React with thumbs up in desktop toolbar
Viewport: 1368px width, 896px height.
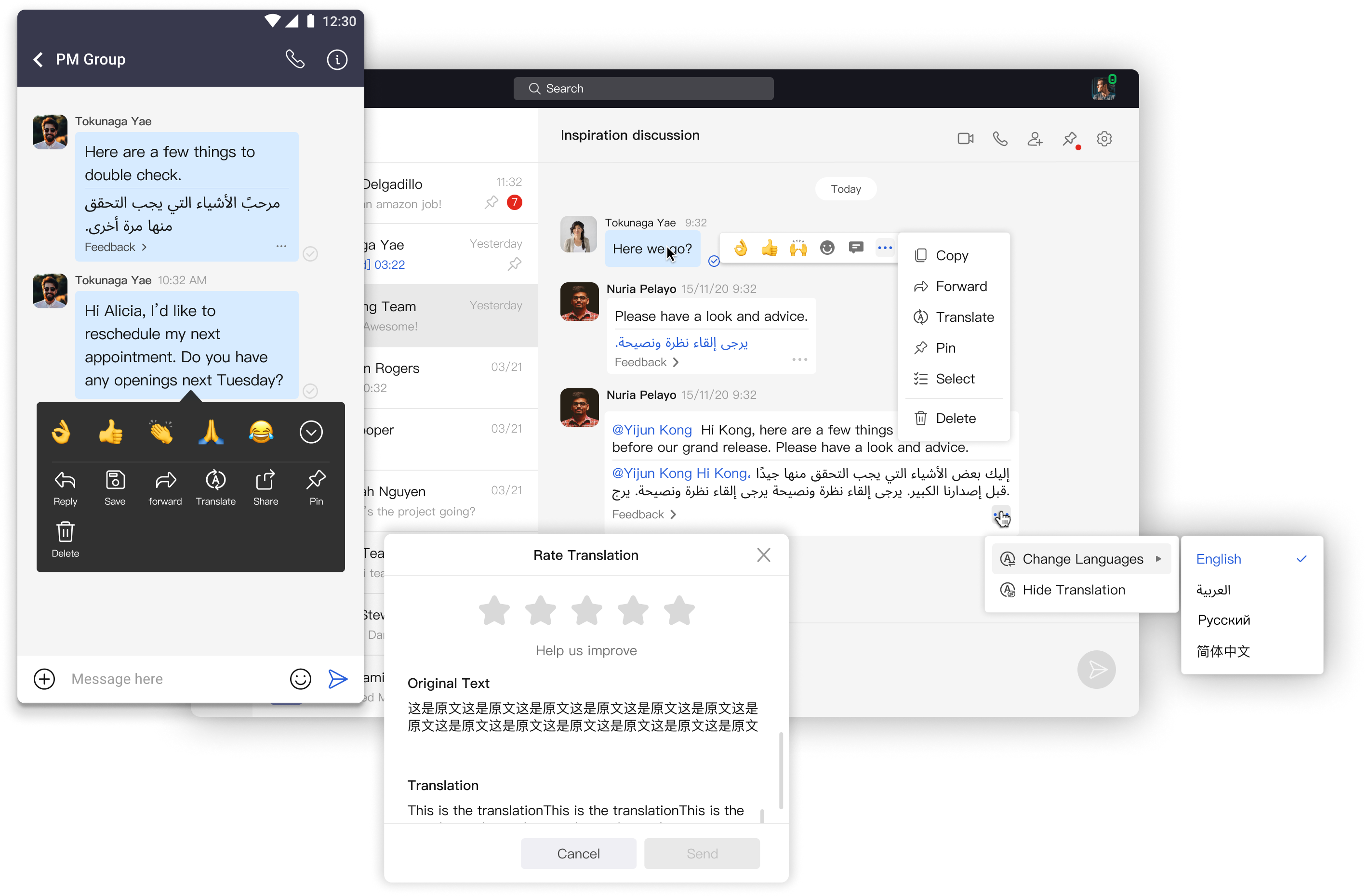(x=769, y=248)
